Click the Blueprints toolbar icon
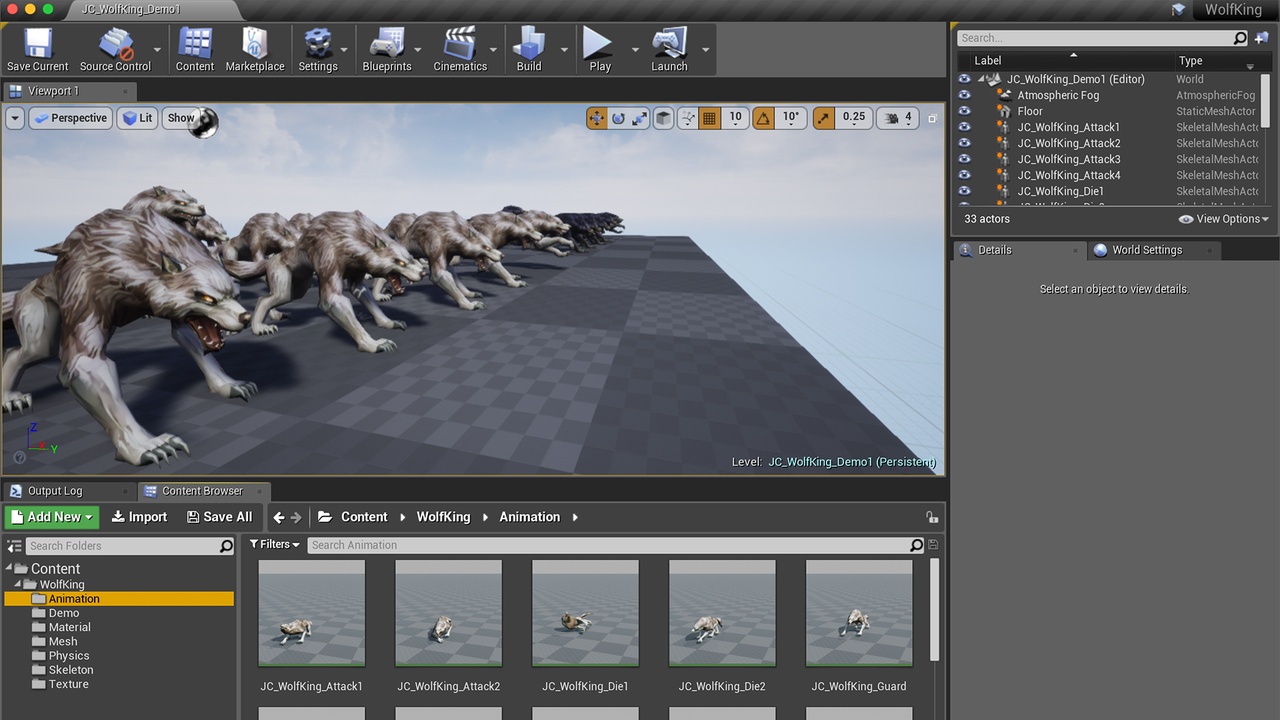 387,49
